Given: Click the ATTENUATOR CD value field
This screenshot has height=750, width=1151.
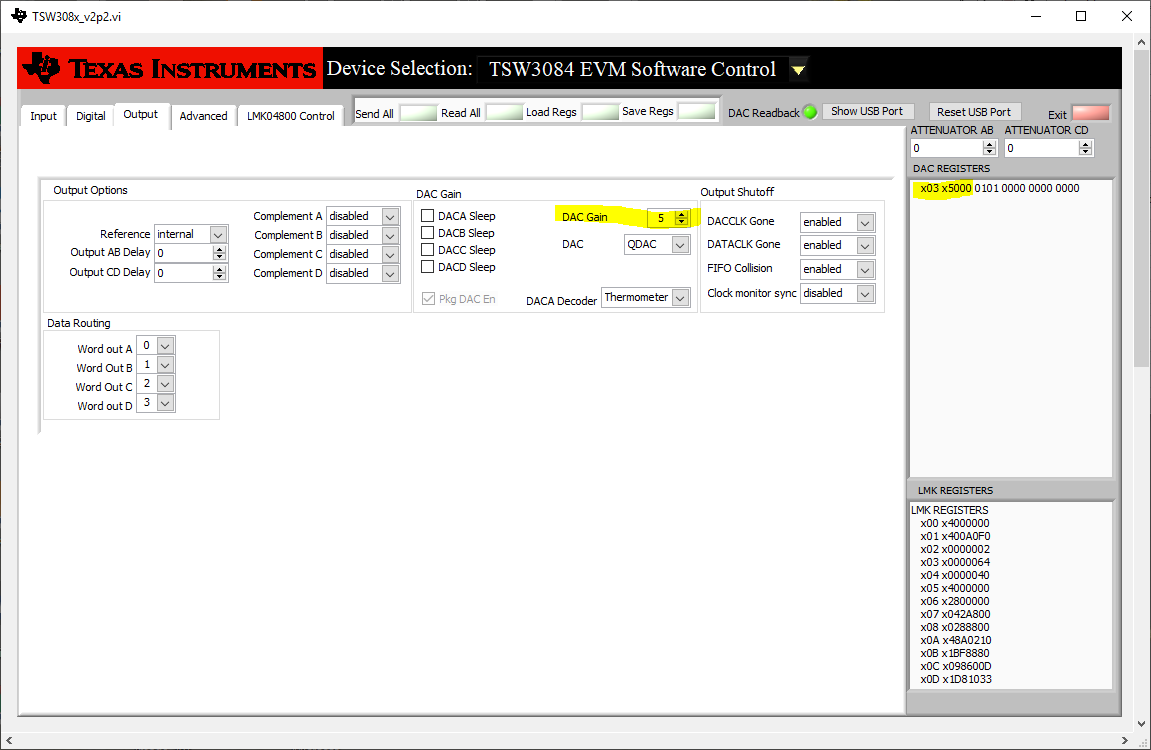Looking at the screenshot, I should click(1042, 148).
